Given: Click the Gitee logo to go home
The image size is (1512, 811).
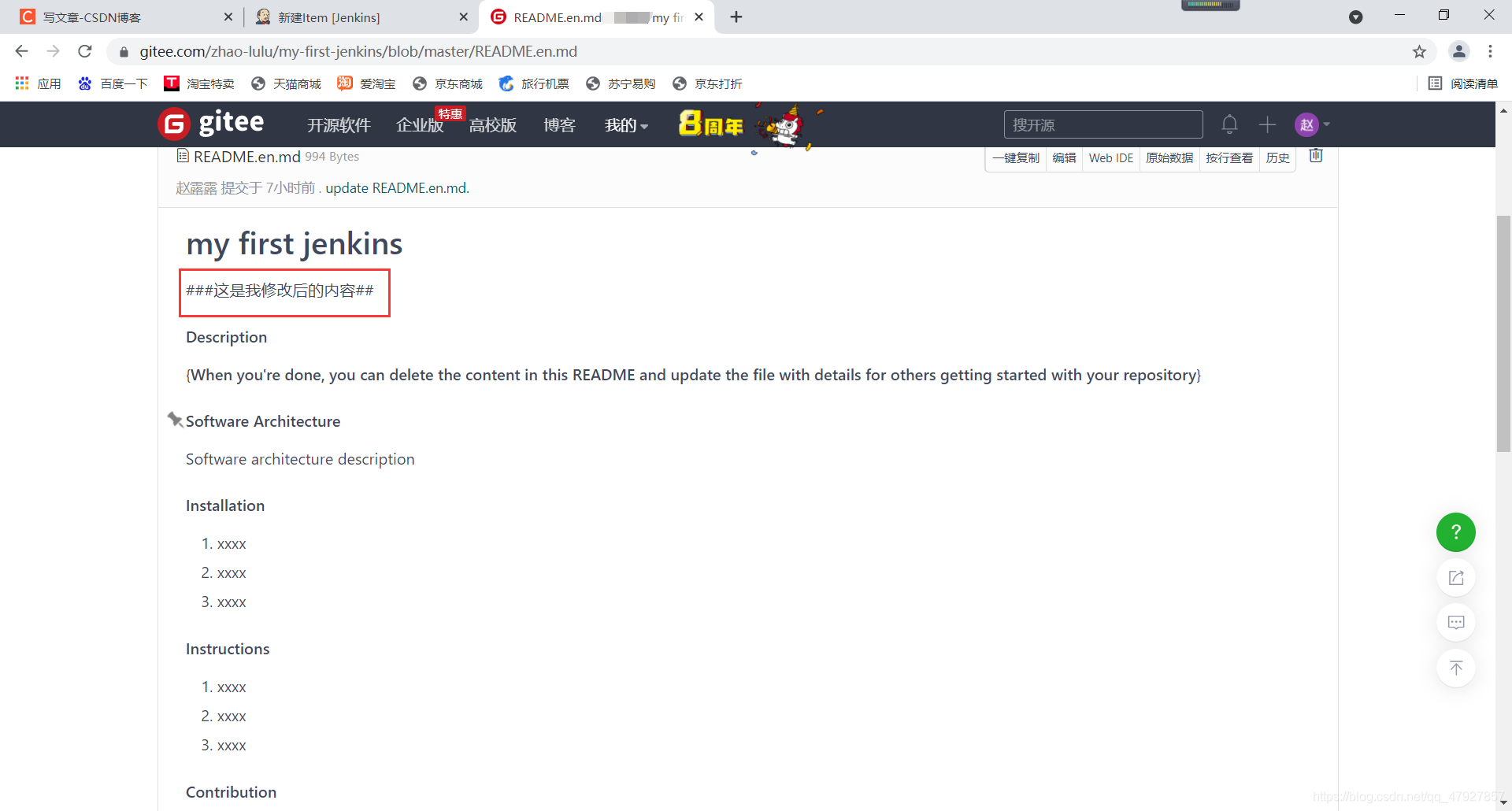Looking at the screenshot, I should click(x=211, y=124).
